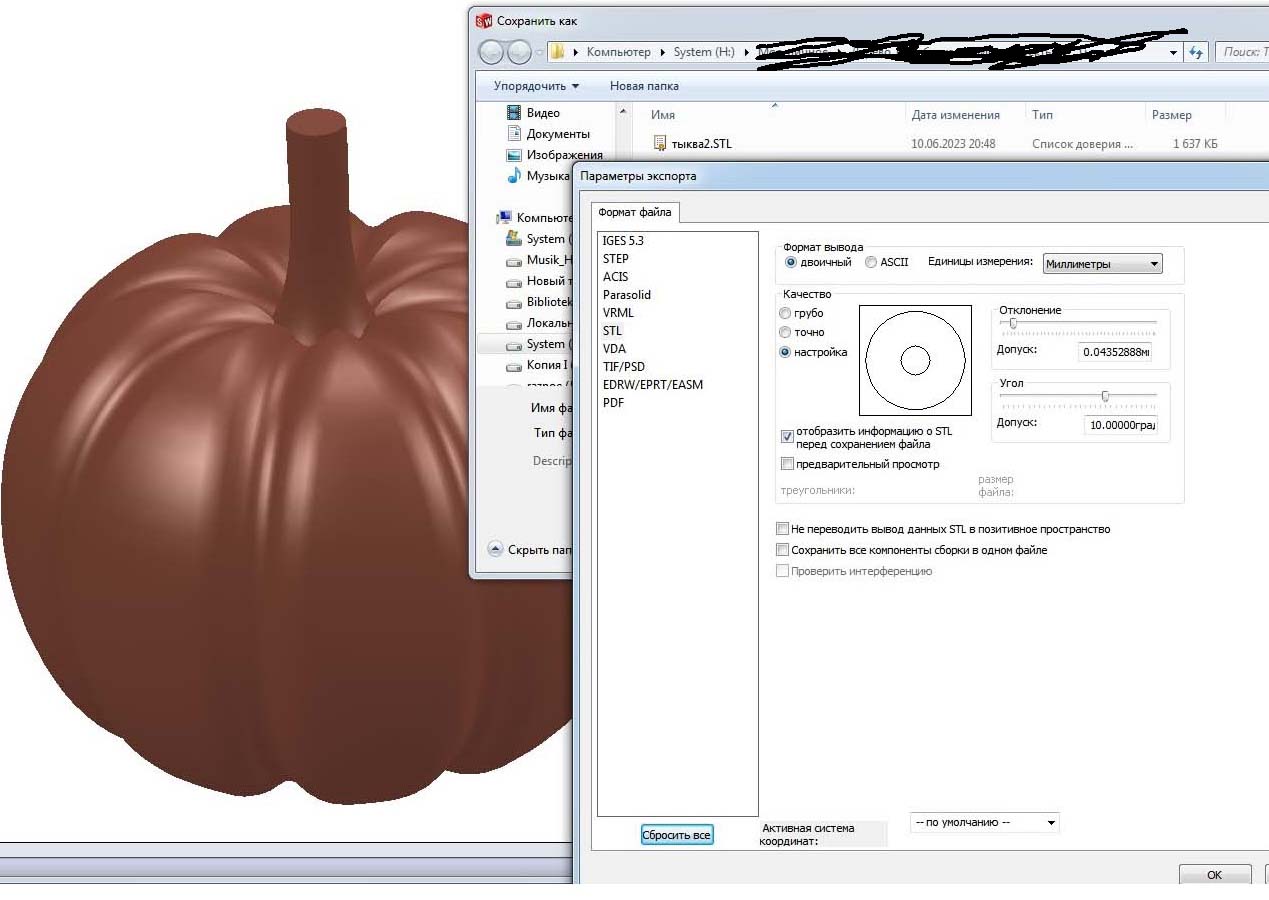Open the Документы library in sidebar
Viewport: 1269px width, 900px height.
click(557, 134)
